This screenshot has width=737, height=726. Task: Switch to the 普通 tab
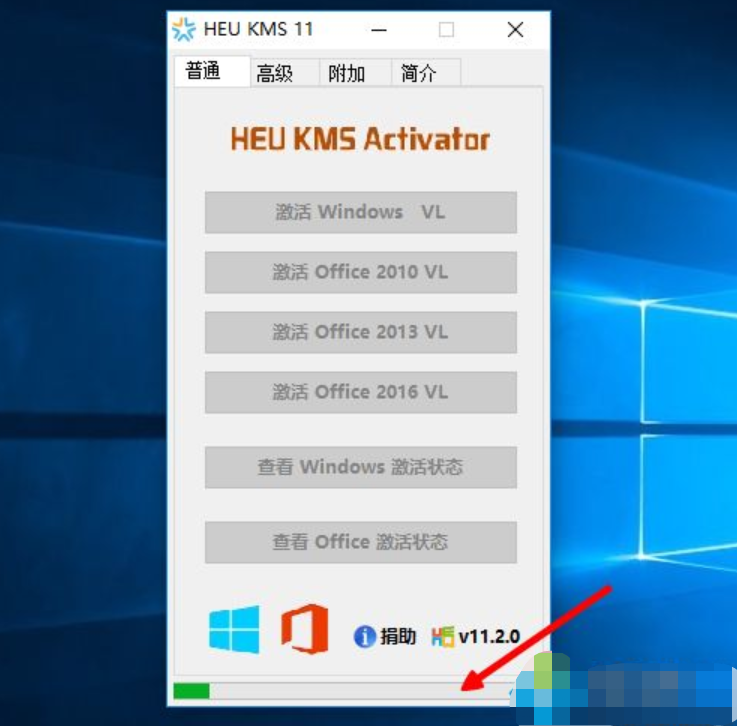212,71
